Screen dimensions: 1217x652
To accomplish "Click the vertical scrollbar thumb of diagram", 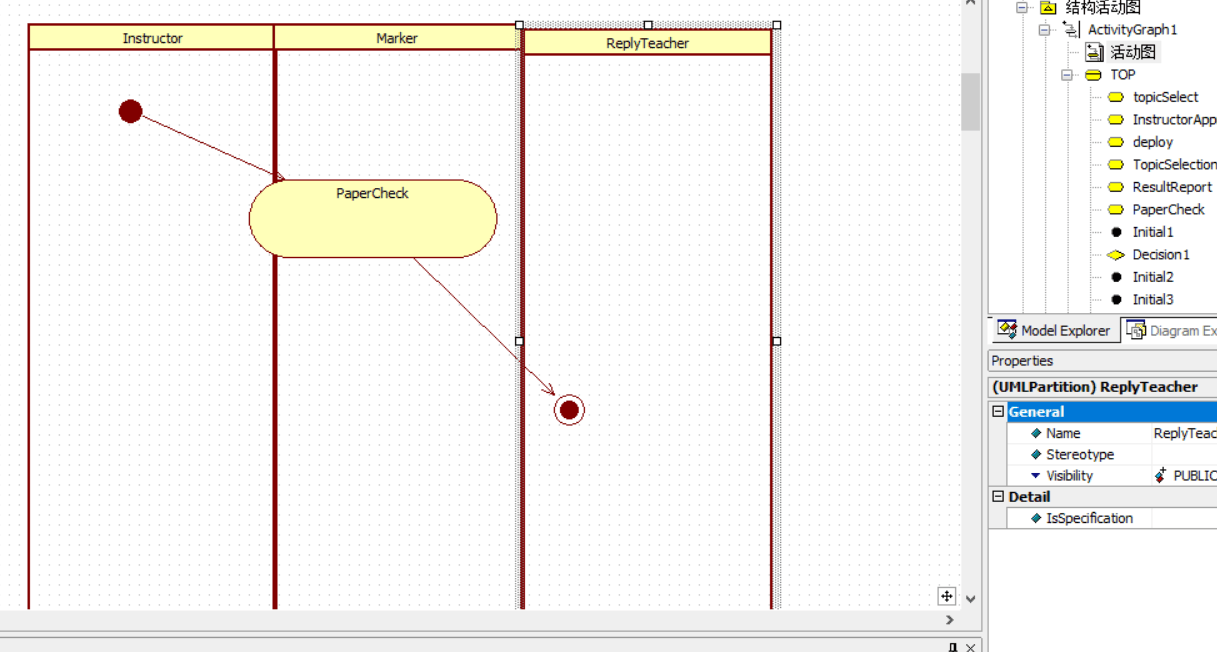I will (970, 101).
